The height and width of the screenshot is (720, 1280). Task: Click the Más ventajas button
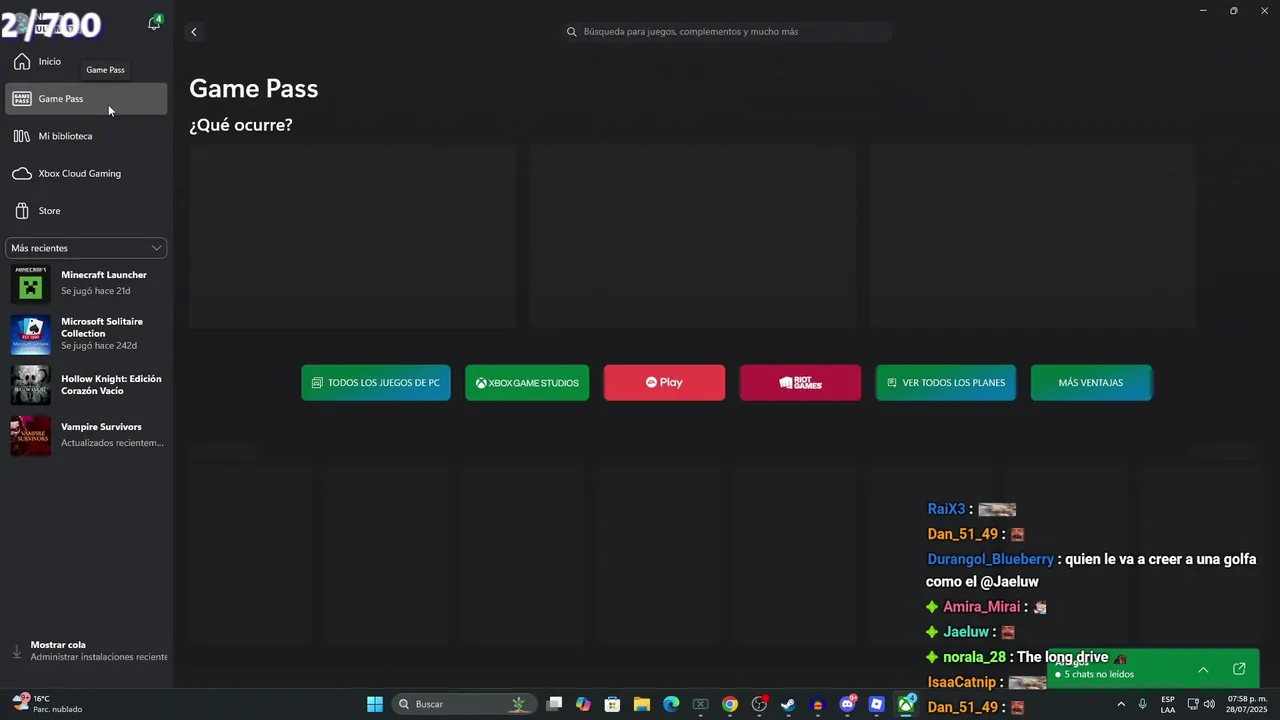(x=1091, y=383)
